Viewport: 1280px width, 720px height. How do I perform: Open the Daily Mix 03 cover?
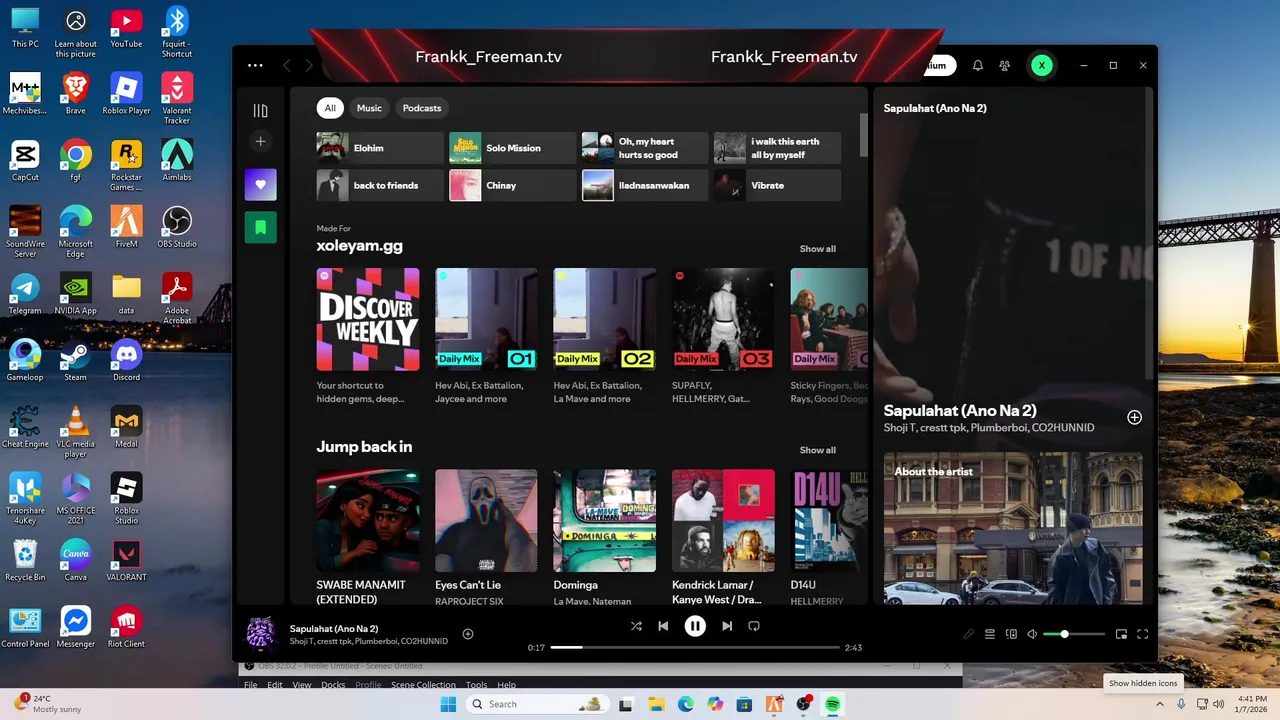pos(723,319)
